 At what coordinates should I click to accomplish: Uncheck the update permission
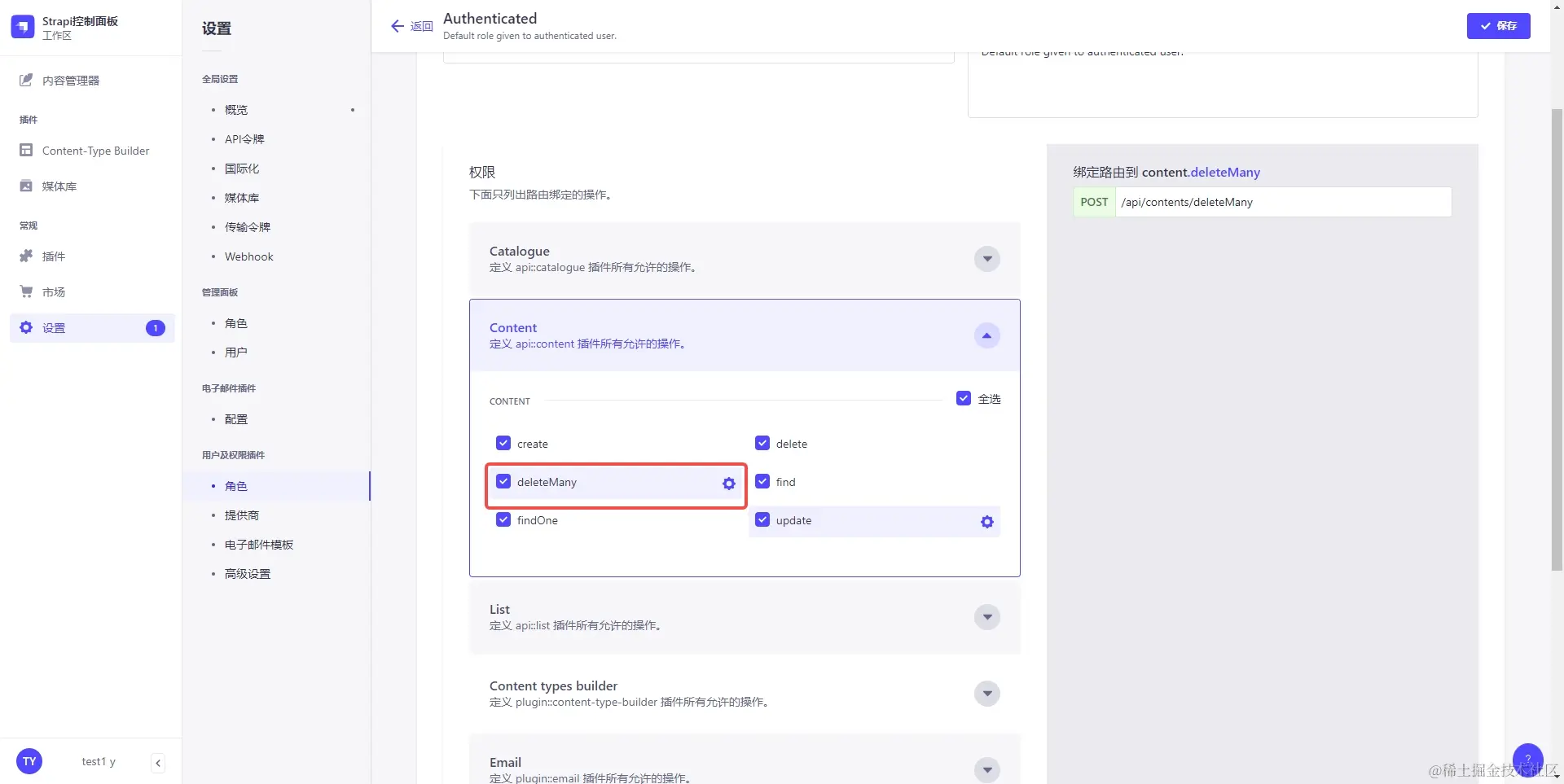(762, 519)
